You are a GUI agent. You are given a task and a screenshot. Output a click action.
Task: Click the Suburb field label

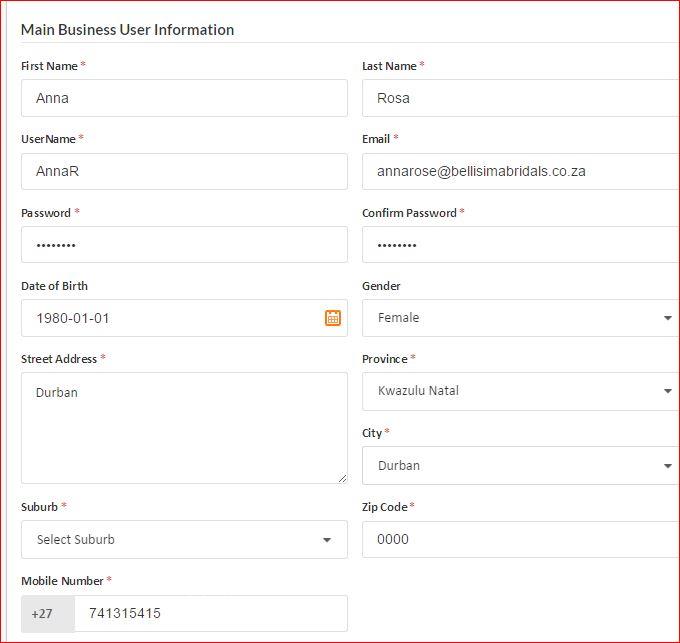click(x=39, y=507)
